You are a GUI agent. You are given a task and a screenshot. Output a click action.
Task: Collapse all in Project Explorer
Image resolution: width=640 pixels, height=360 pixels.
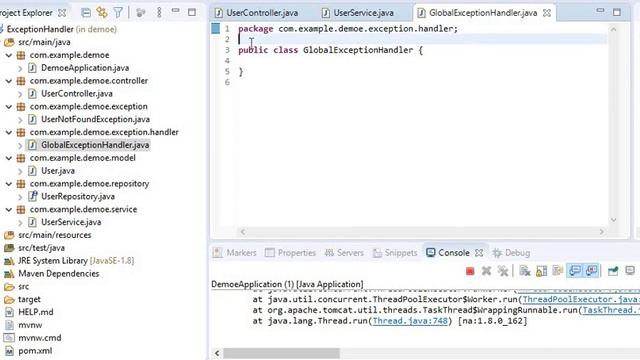coord(86,13)
